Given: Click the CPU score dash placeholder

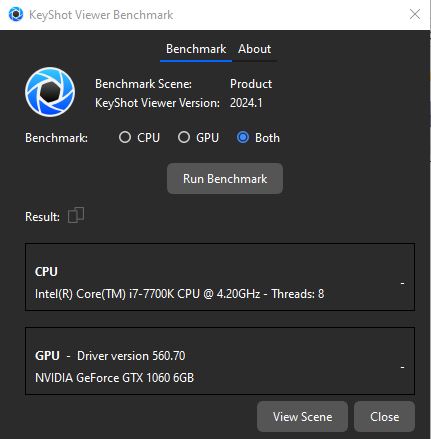Looking at the screenshot, I should (x=403, y=283).
